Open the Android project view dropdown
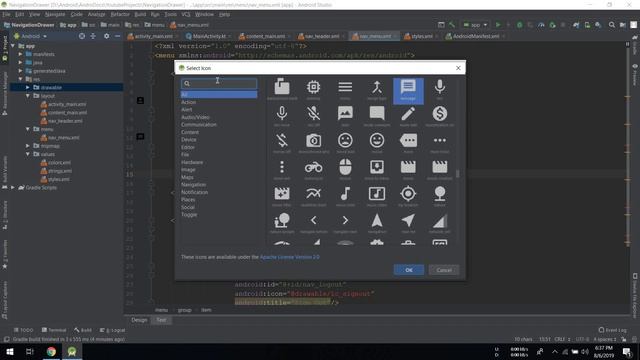Screen dimensions: 640x360 (31, 36)
